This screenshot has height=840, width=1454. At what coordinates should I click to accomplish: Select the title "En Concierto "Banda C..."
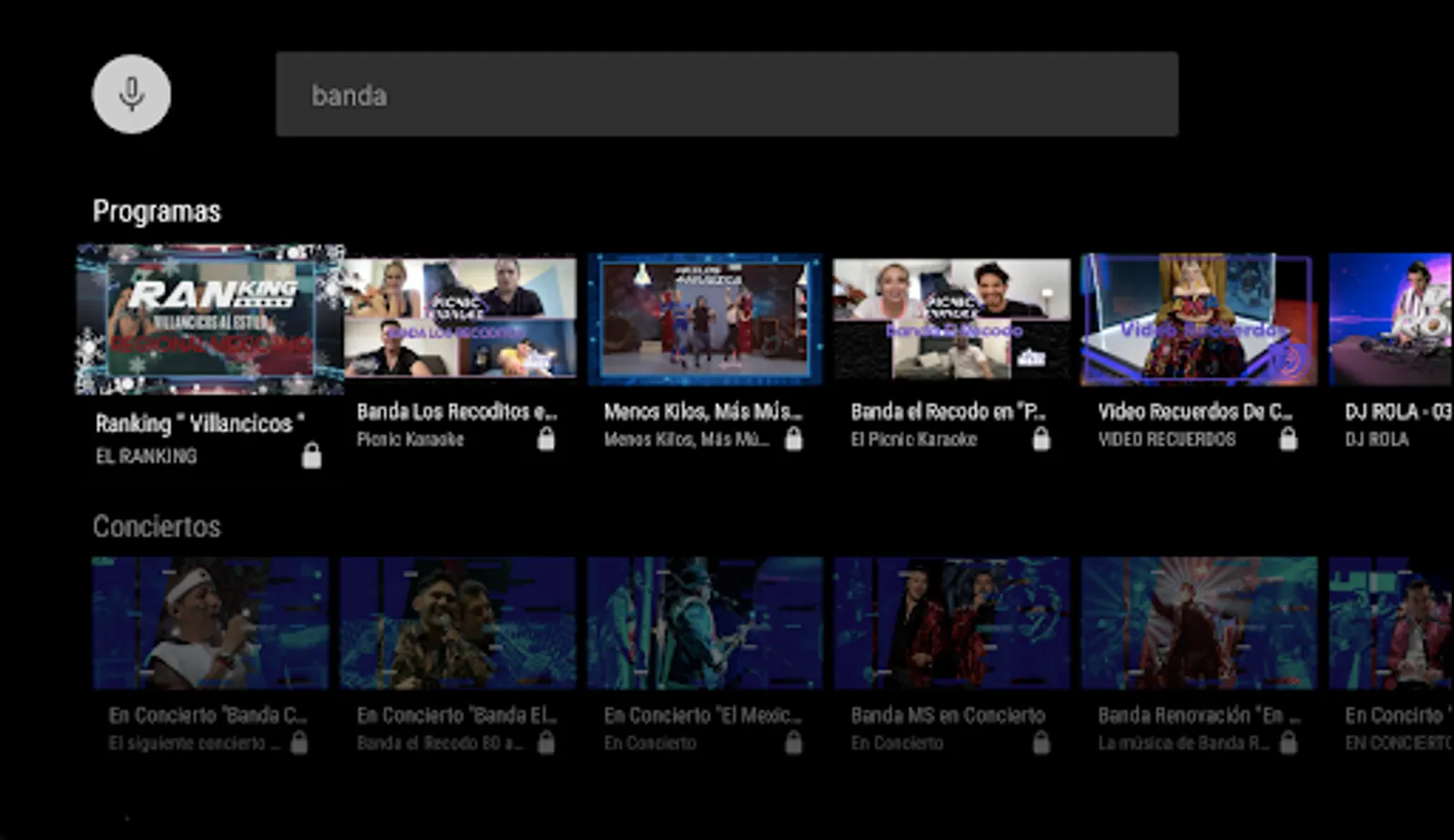(x=208, y=716)
